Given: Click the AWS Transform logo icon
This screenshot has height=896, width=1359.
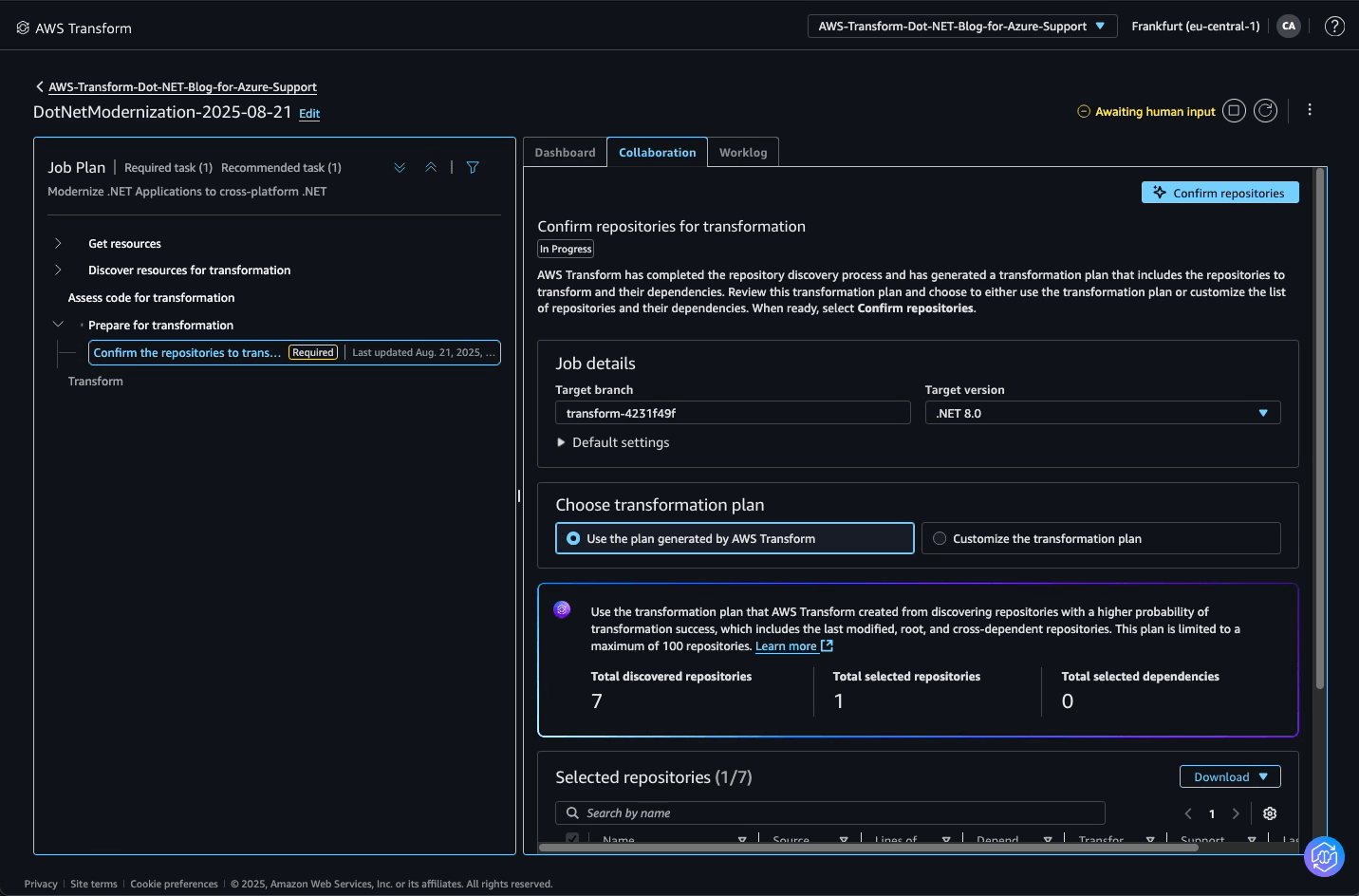Looking at the screenshot, I should coord(23,27).
